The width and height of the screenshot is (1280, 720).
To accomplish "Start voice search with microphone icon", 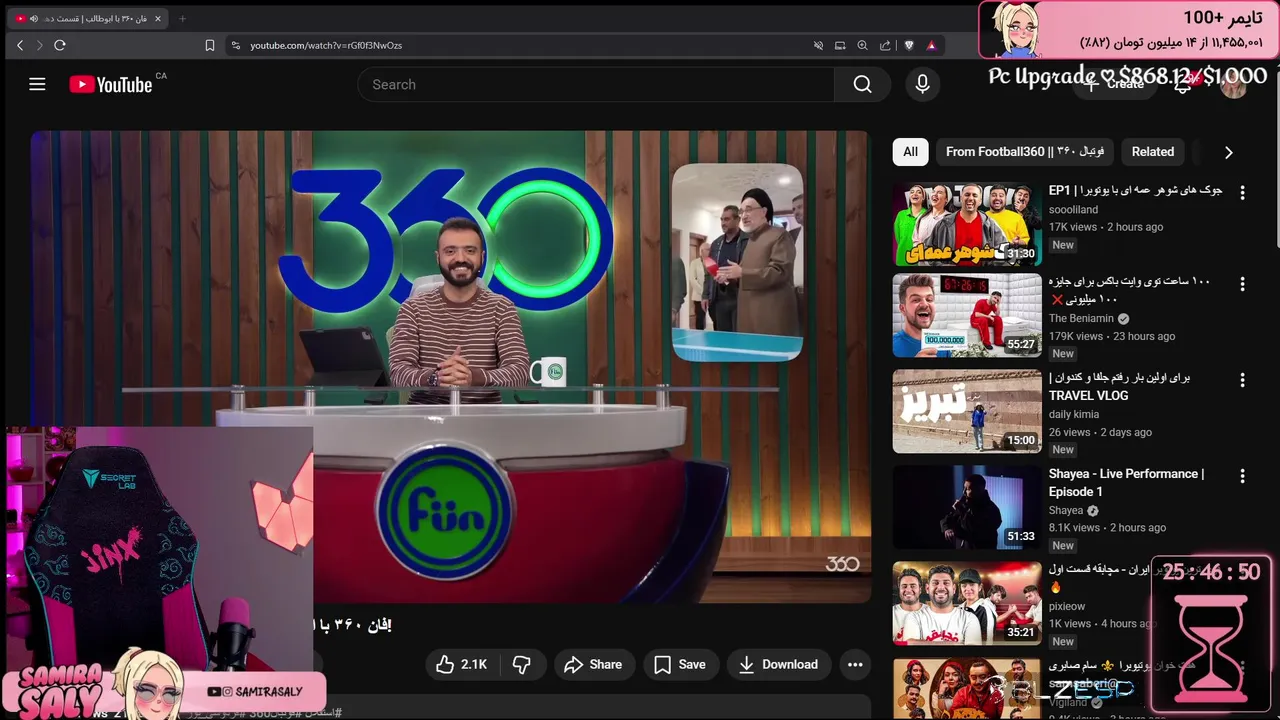I will pyautogui.click(x=922, y=85).
